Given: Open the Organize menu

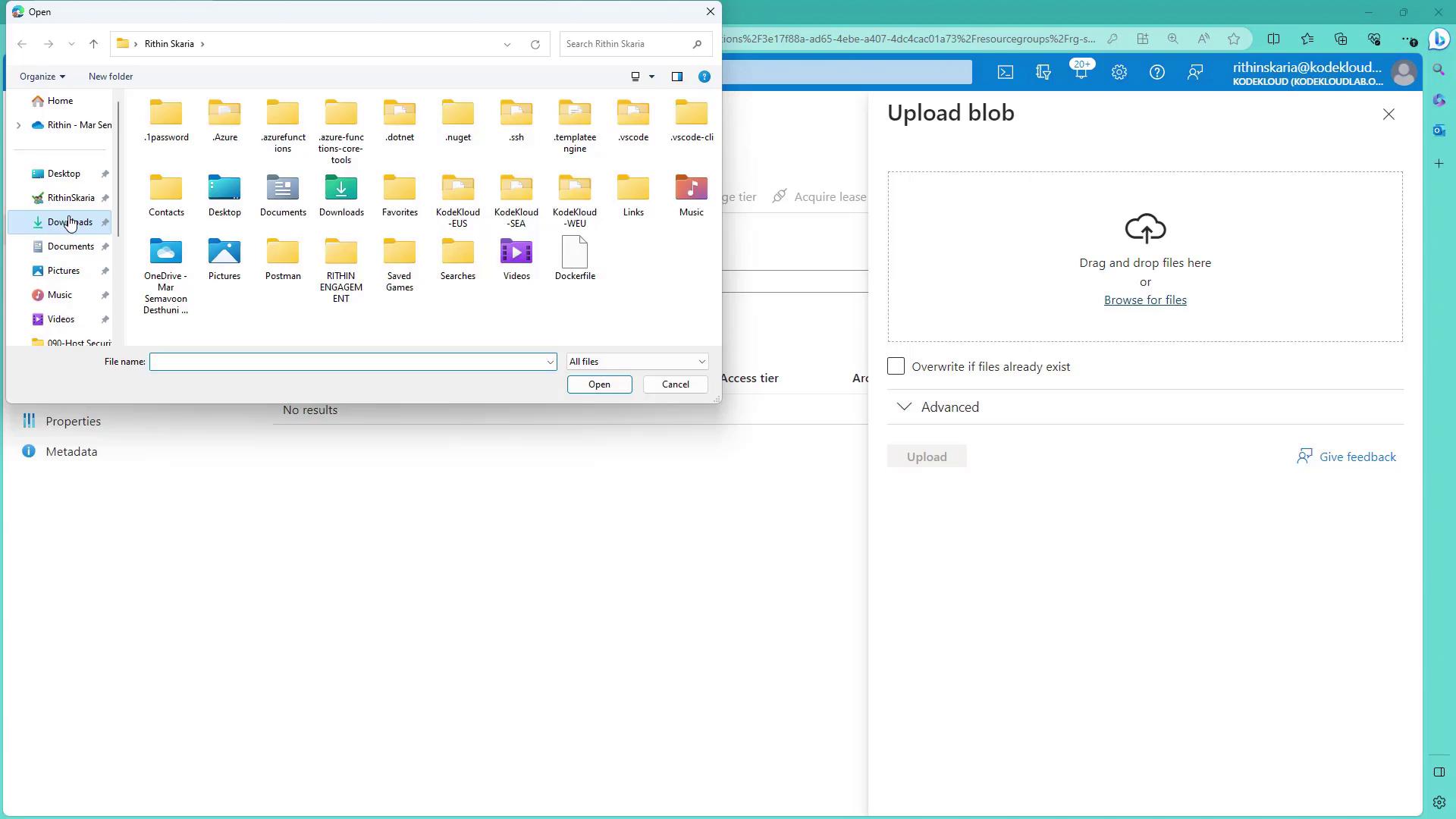Looking at the screenshot, I should coord(42,77).
